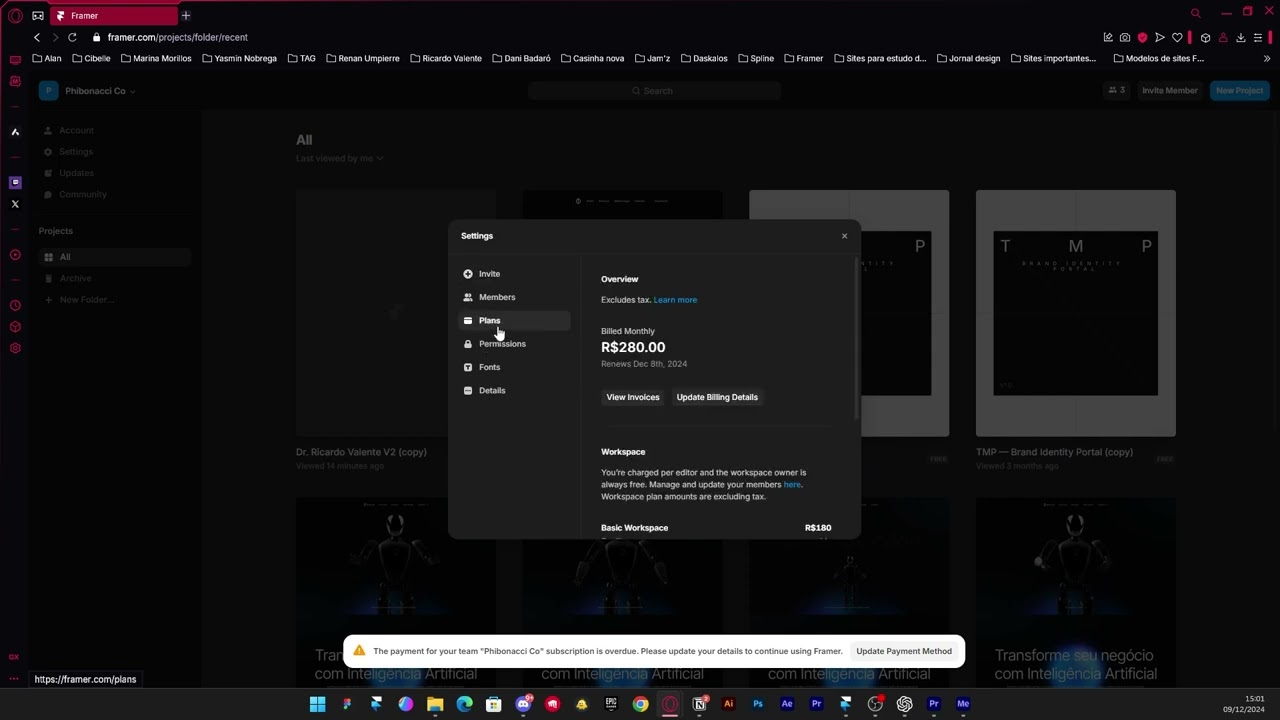The height and width of the screenshot is (720, 1280).
Task: Click Update Billing Details
Action: pyautogui.click(x=717, y=397)
